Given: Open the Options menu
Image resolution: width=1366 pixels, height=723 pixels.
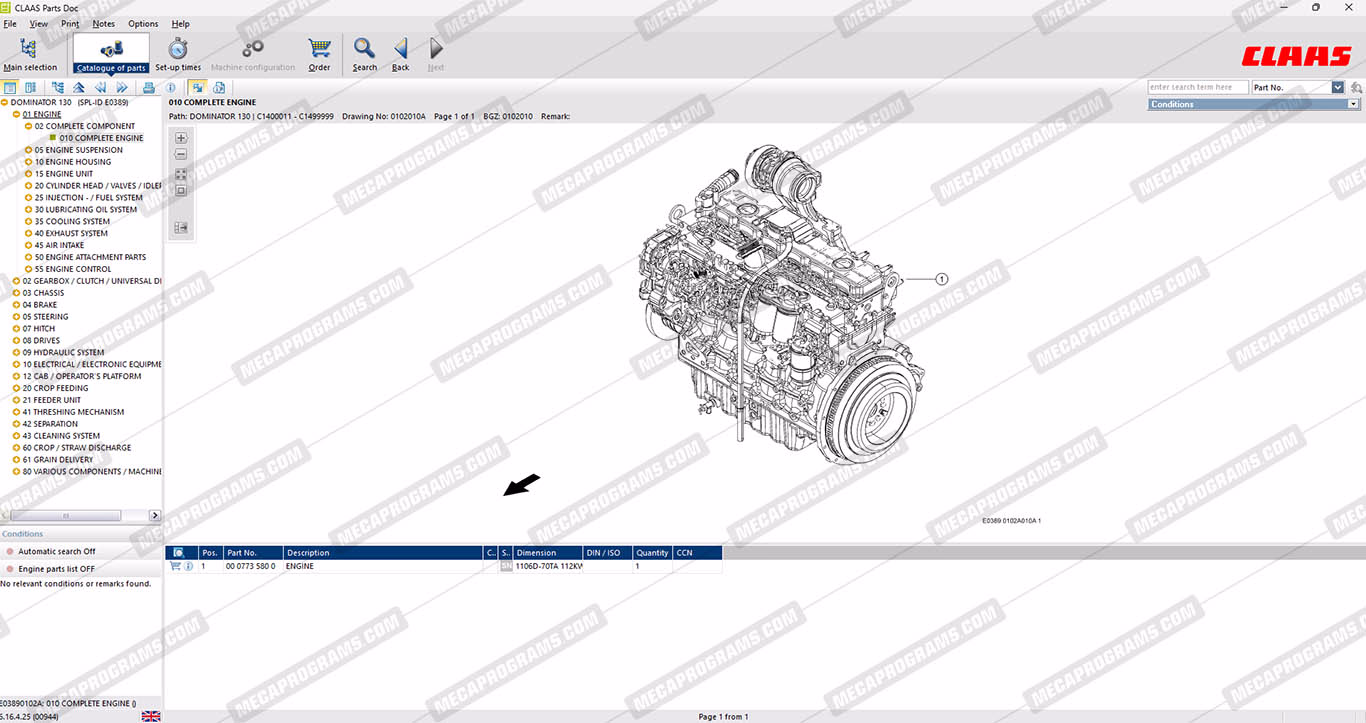Looking at the screenshot, I should 143,23.
